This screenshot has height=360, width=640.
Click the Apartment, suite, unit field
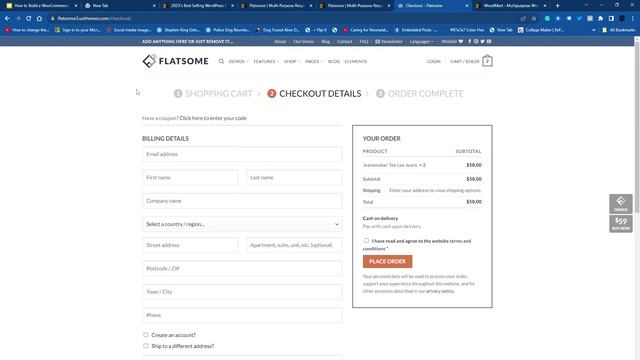coord(294,245)
